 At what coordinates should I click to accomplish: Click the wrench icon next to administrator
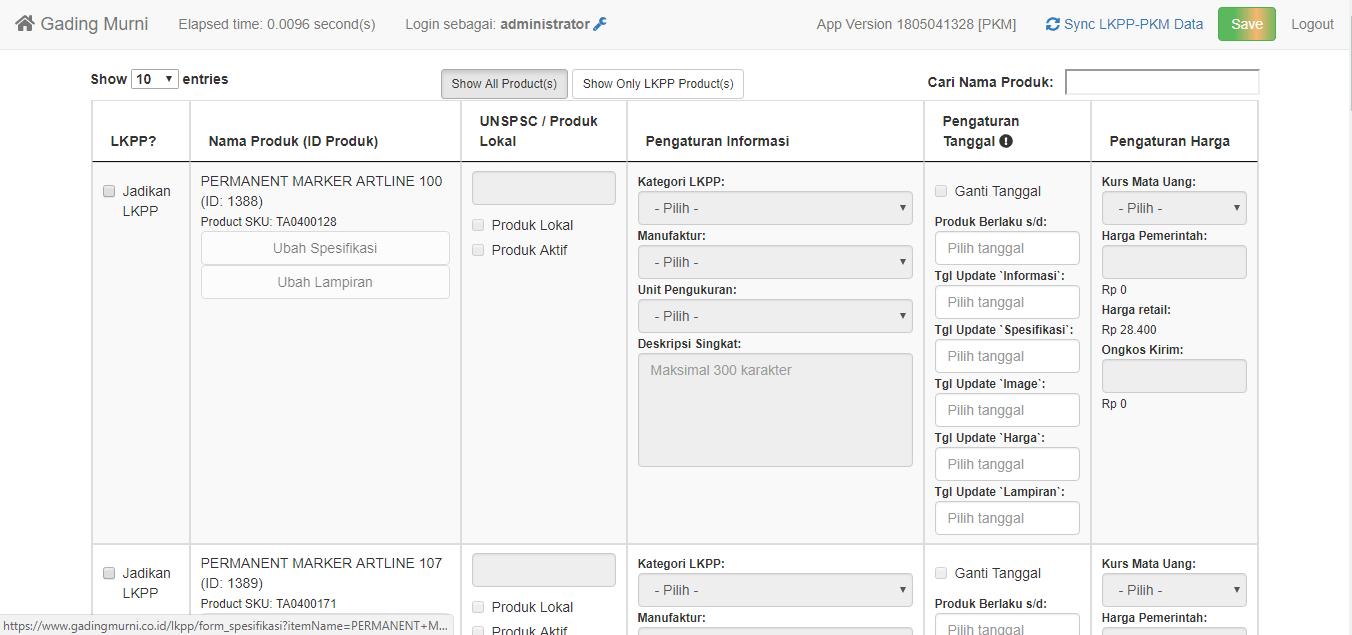tap(600, 24)
